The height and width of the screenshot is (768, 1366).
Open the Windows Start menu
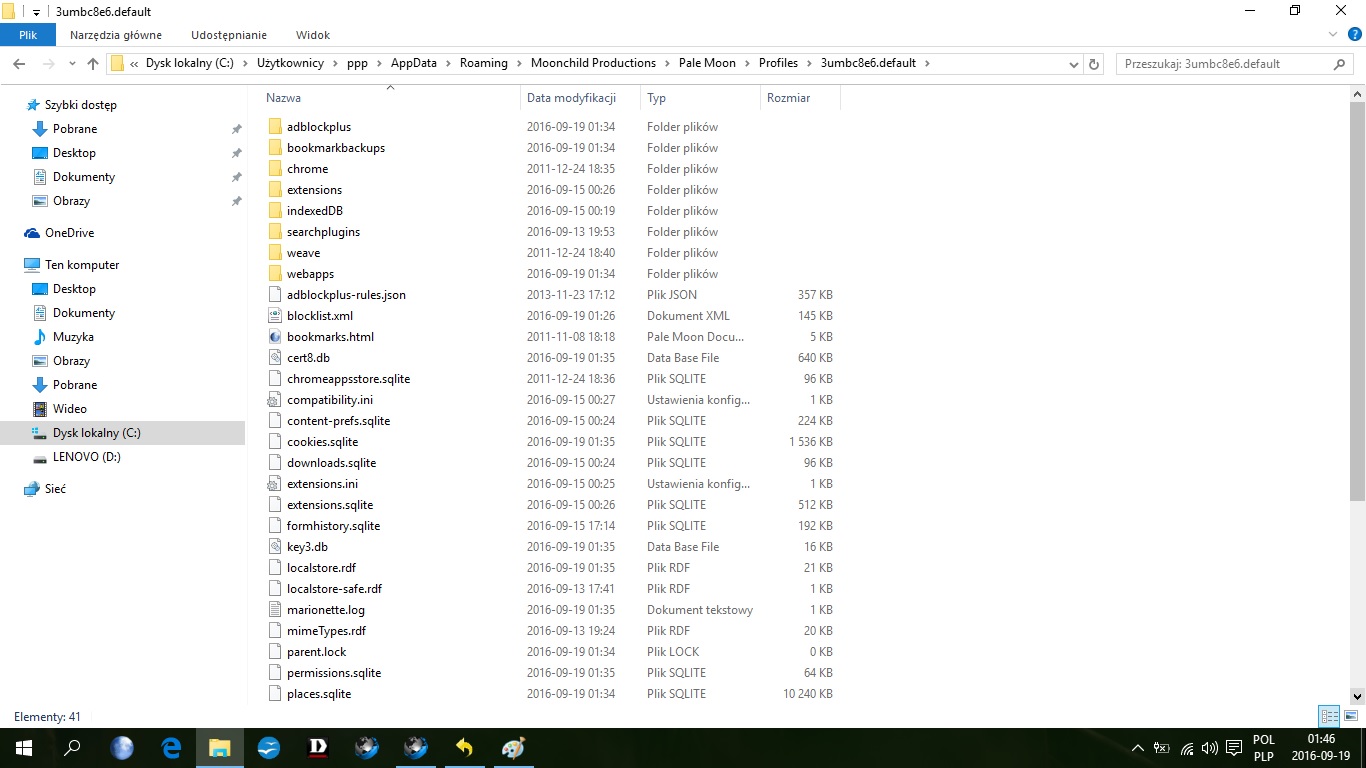(24, 748)
